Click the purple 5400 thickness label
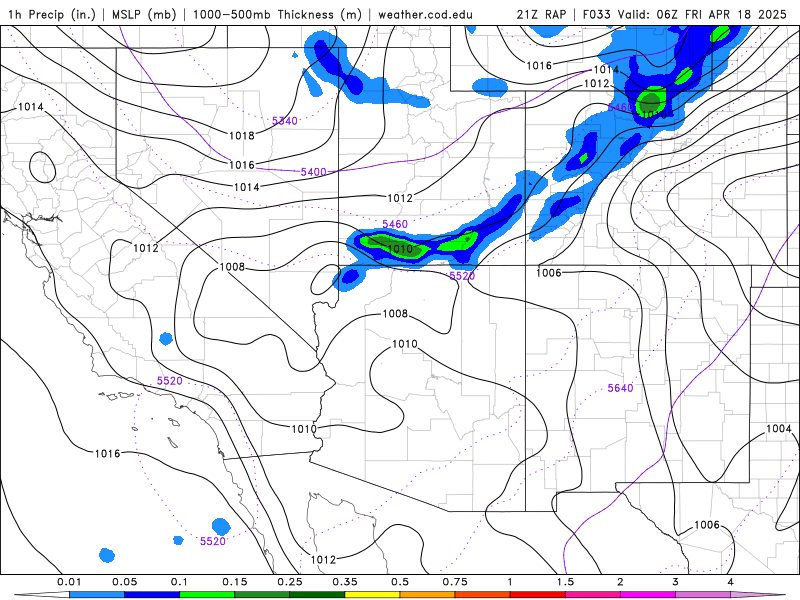This screenshot has width=800, height=600. [x=313, y=172]
